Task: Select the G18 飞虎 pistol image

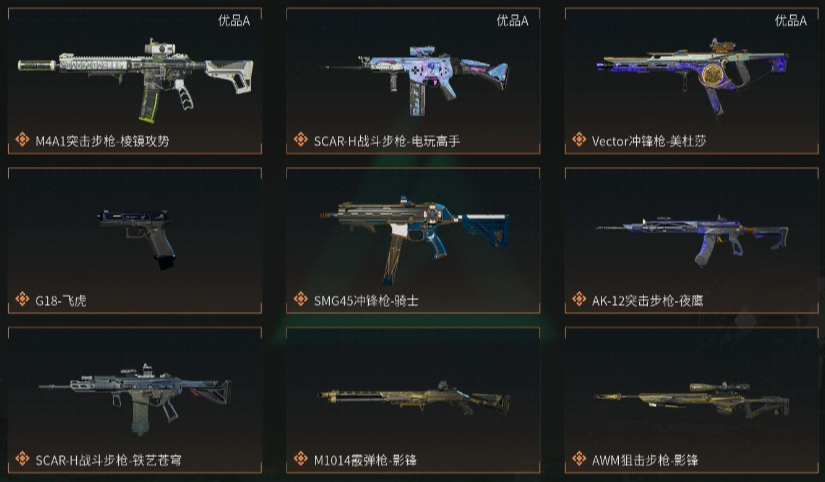Action: coord(138,239)
